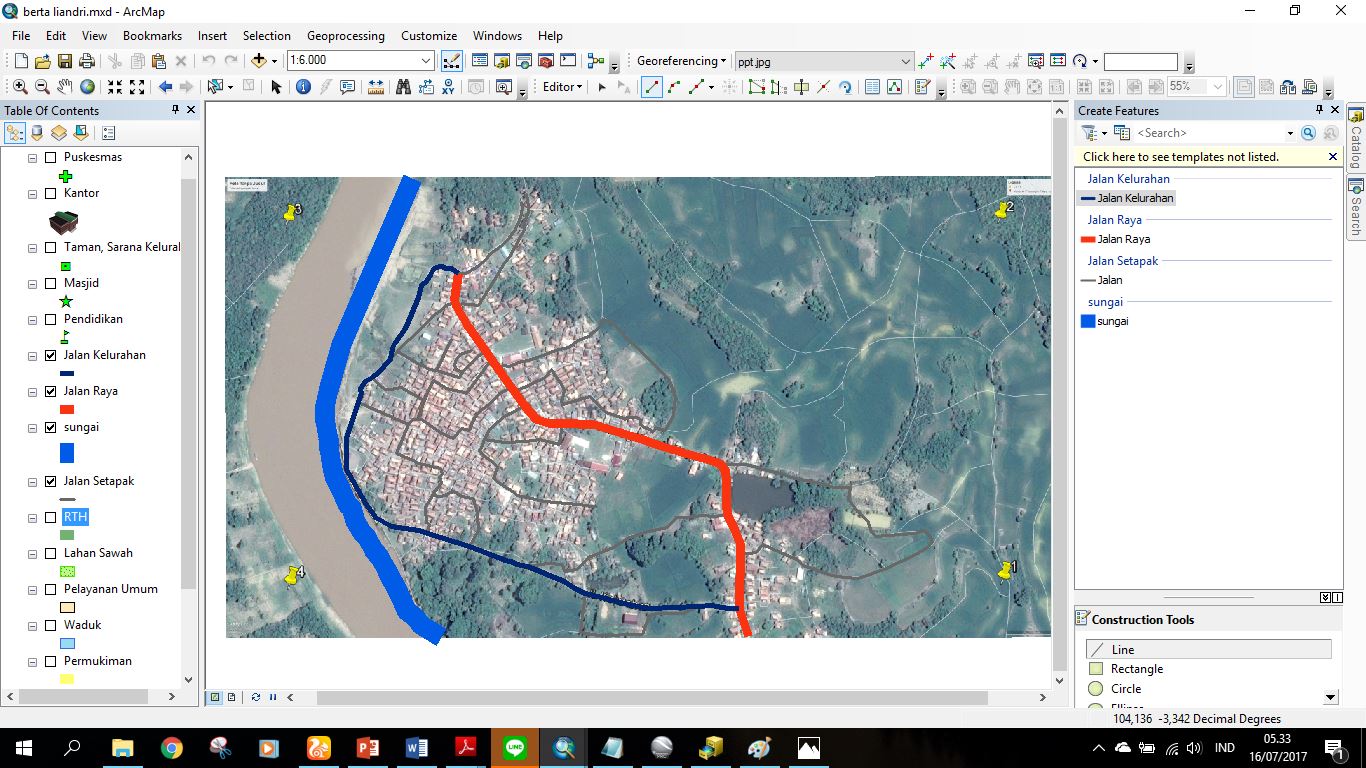1366x768 pixels.
Task: Select the Zoom In tool
Action: 21,86
